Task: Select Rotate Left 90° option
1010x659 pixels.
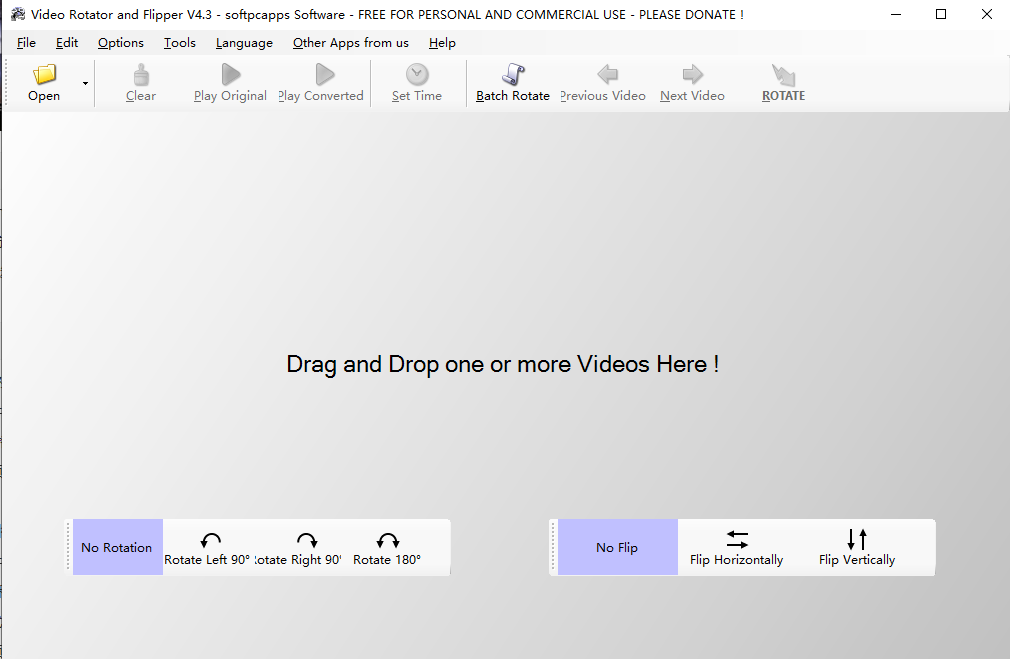Action: coord(208,548)
